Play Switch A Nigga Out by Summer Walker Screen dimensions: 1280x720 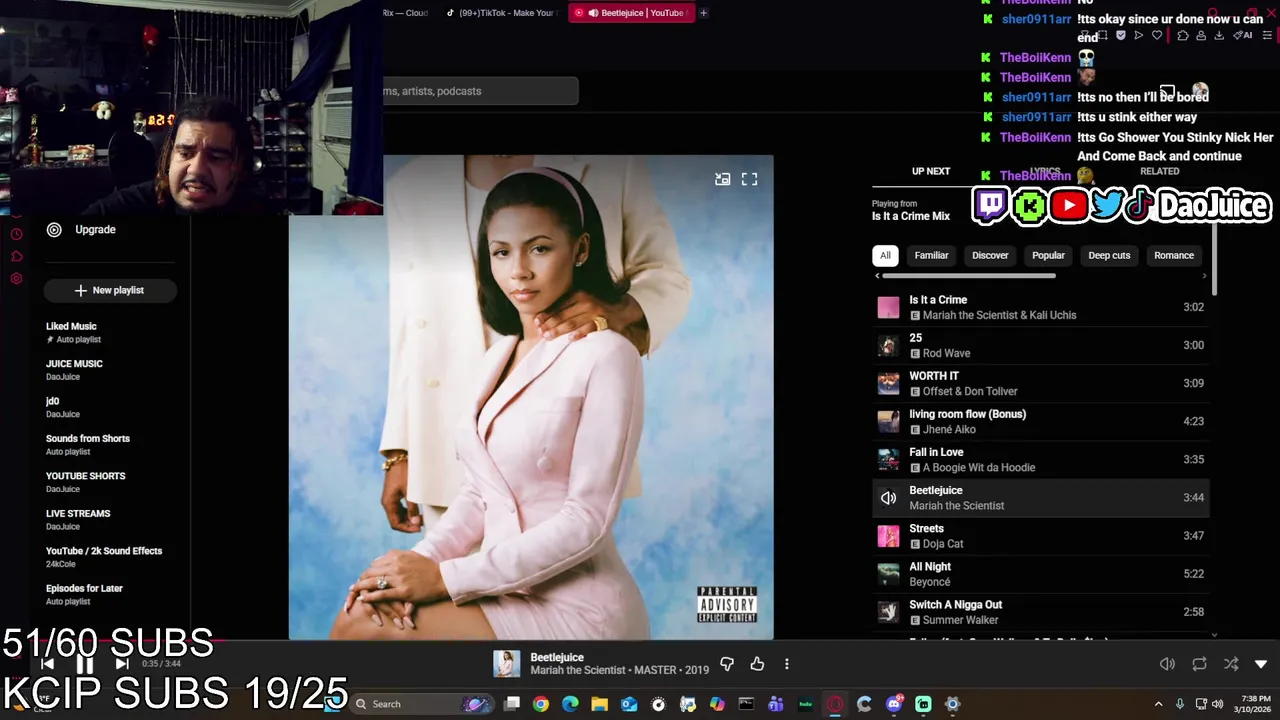[1040, 611]
